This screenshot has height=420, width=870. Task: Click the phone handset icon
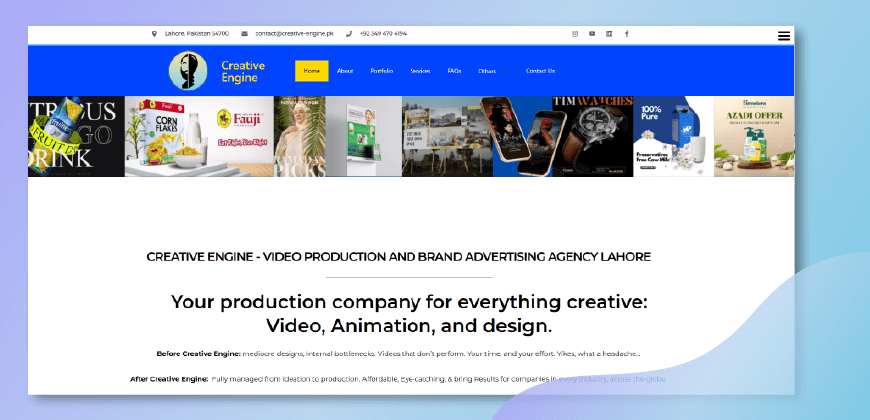click(349, 34)
